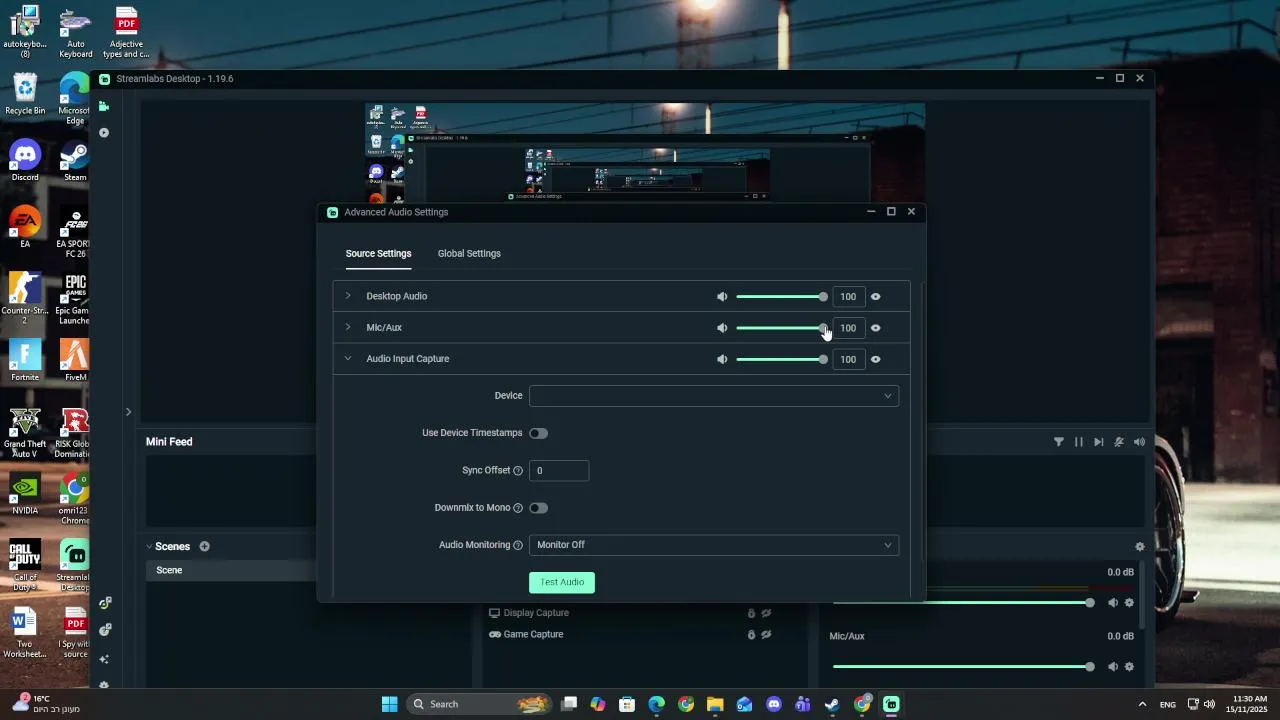
Task: Toggle visibility of Display Capture source
Action: pyautogui.click(x=766, y=613)
